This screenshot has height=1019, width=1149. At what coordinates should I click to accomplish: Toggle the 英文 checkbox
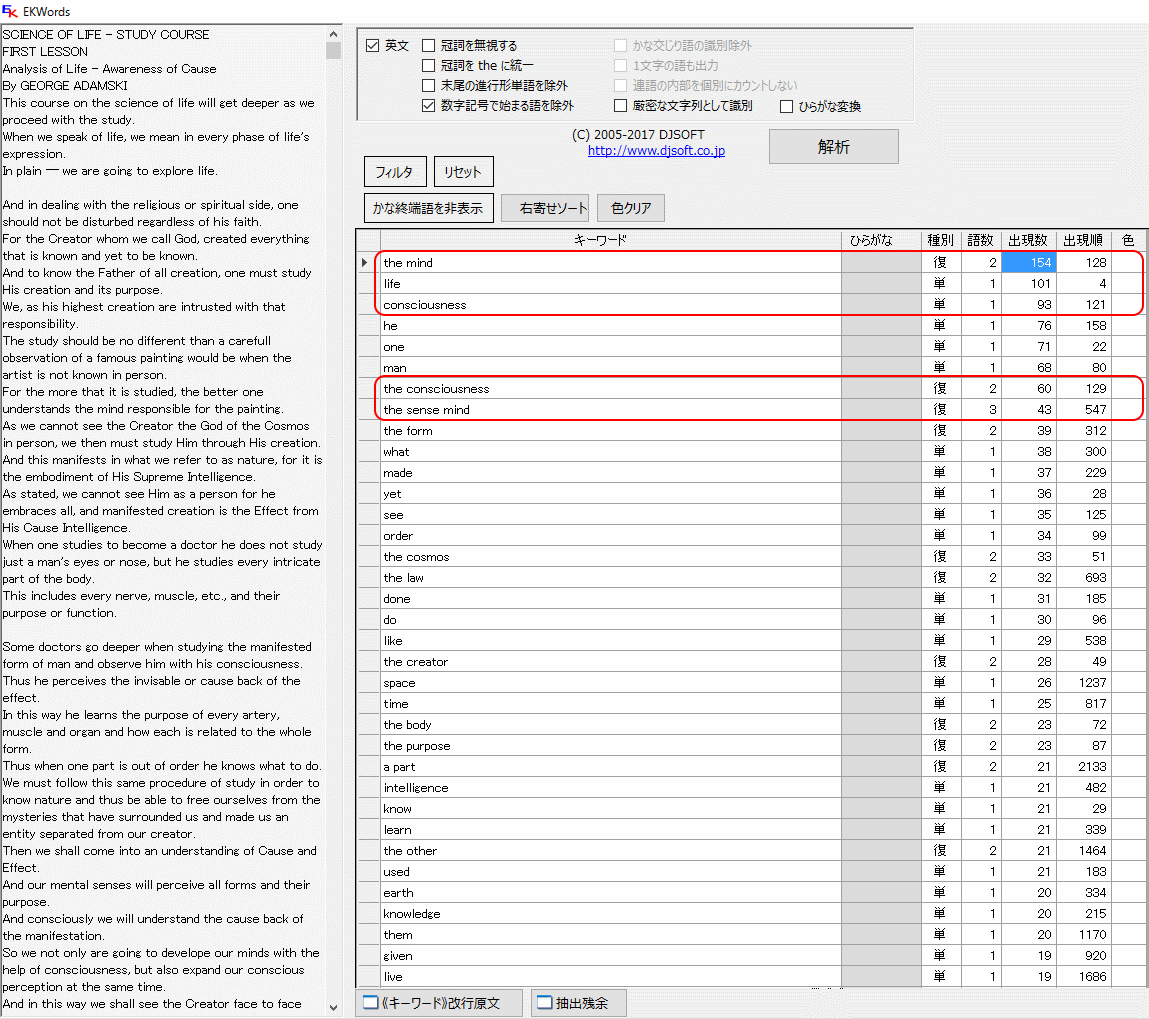pos(372,45)
